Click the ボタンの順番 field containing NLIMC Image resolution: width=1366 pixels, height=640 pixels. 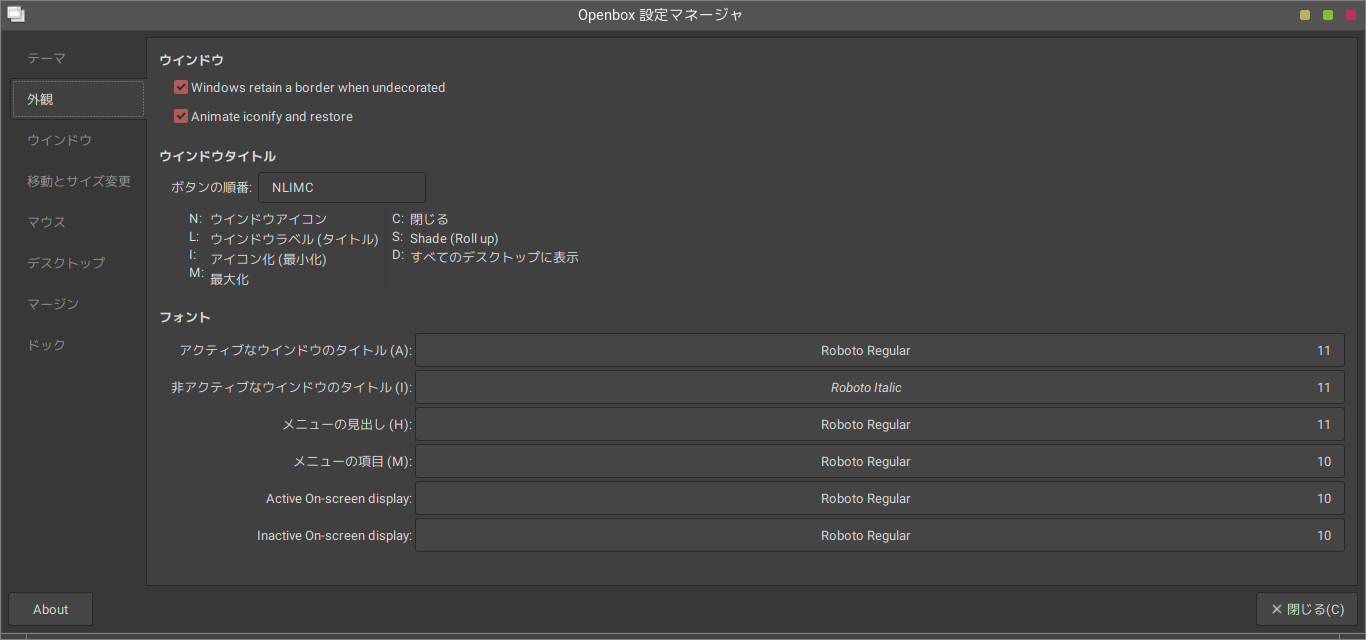point(342,187)
